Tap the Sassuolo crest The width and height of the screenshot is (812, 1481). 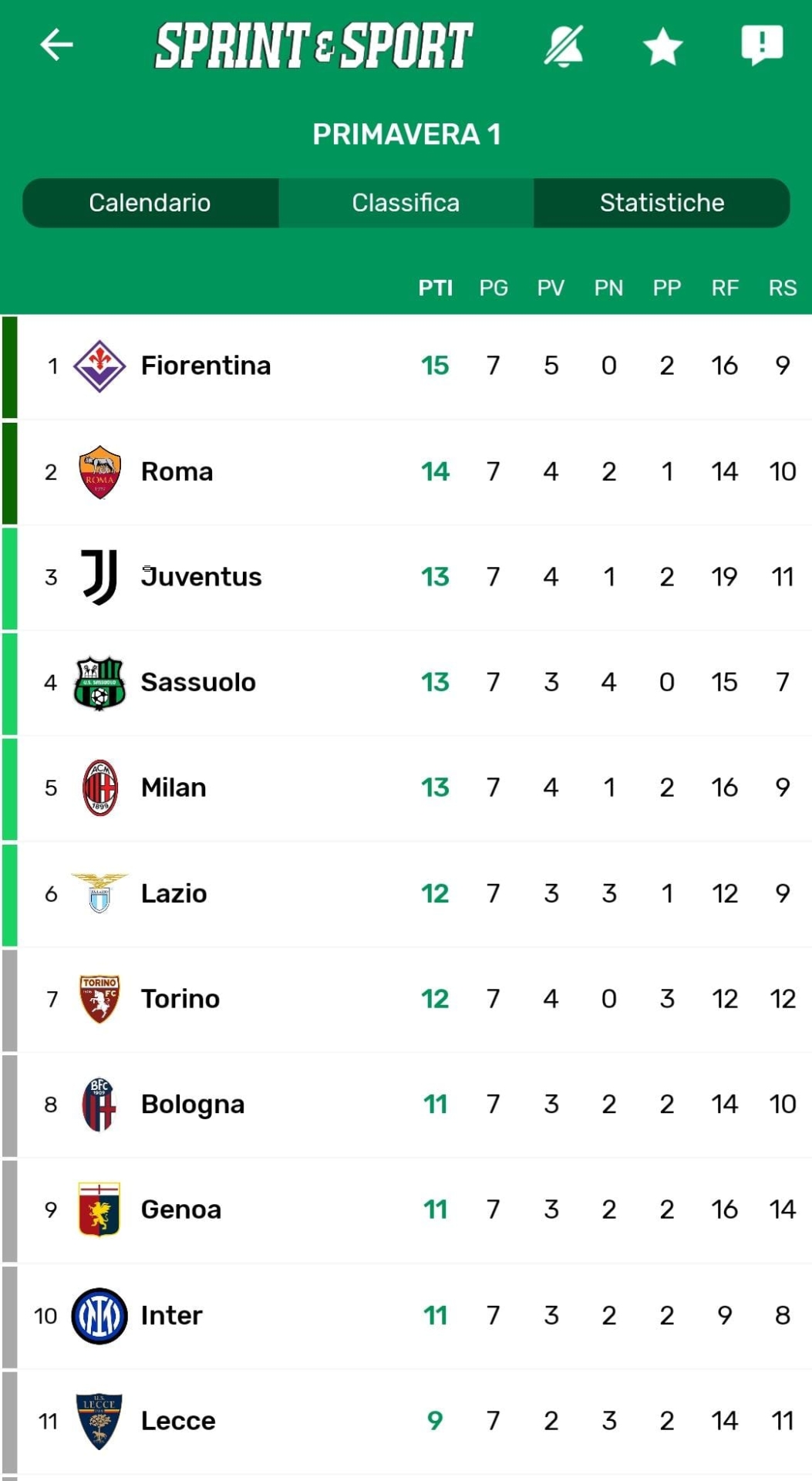[99, 683]
